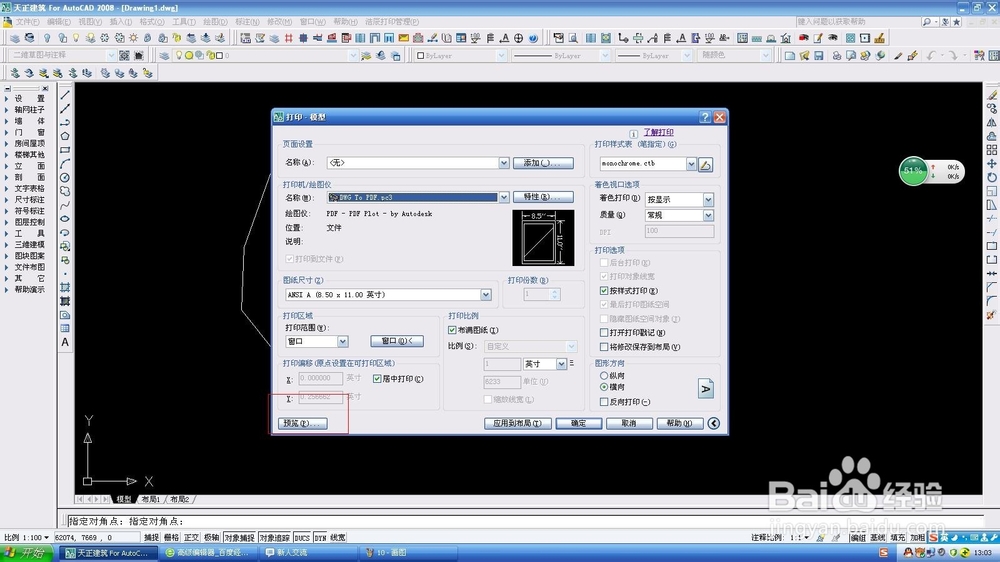Screen dimensions: 1000x562
Task: Click the red grid axis icon in Tianzheng toolbar
Action: click(x=289, y=38)
